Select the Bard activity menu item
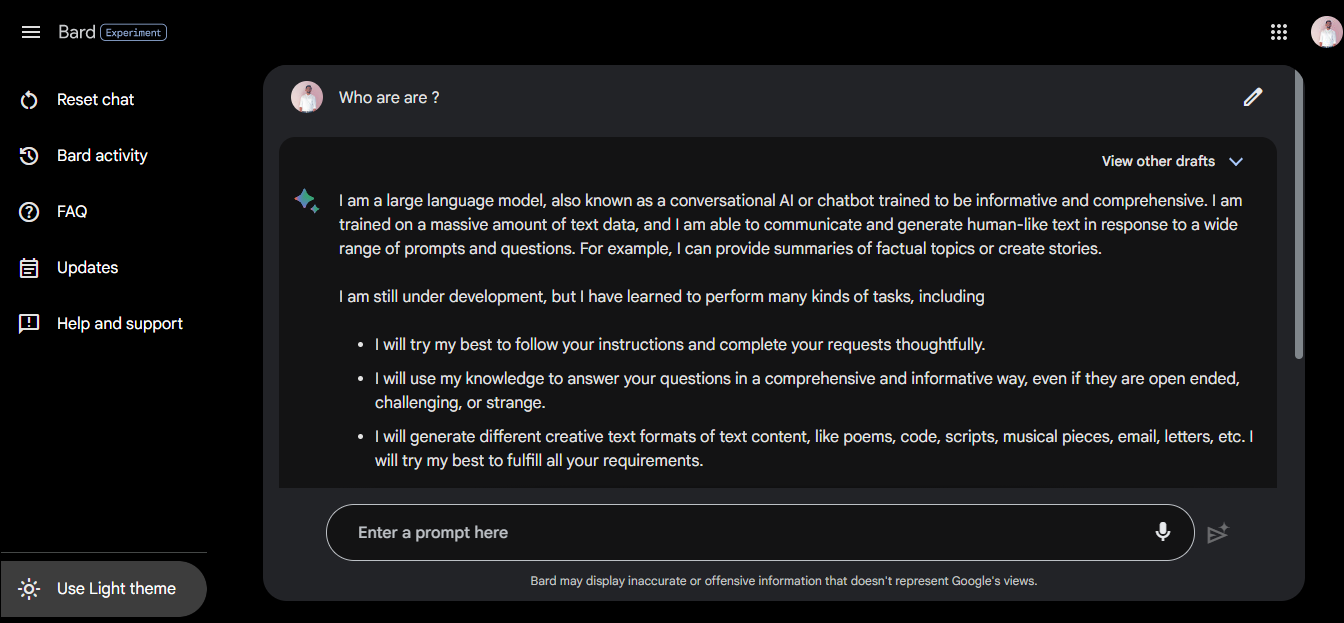The width and height of the screenshot is (1344, 623). coord(102,156)
